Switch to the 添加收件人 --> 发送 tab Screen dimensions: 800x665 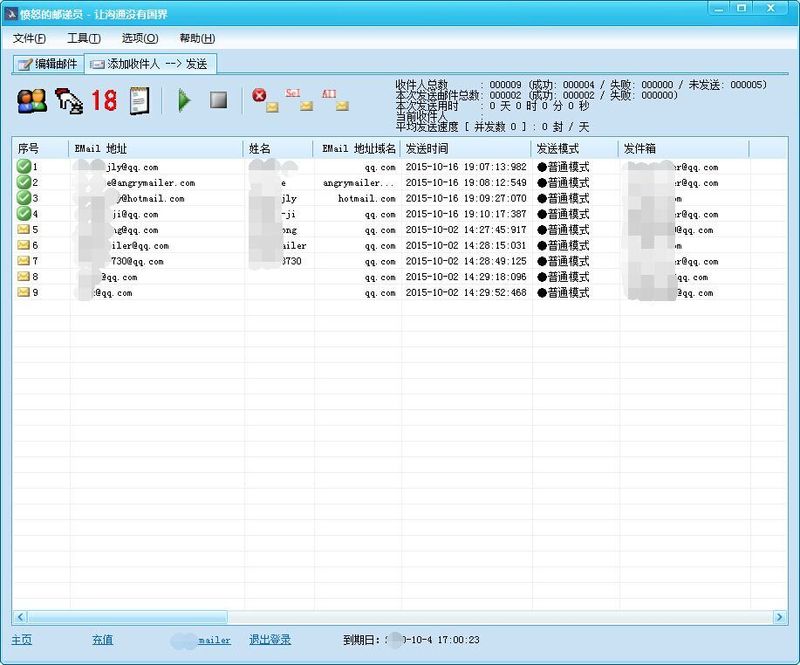coord(150,64)
